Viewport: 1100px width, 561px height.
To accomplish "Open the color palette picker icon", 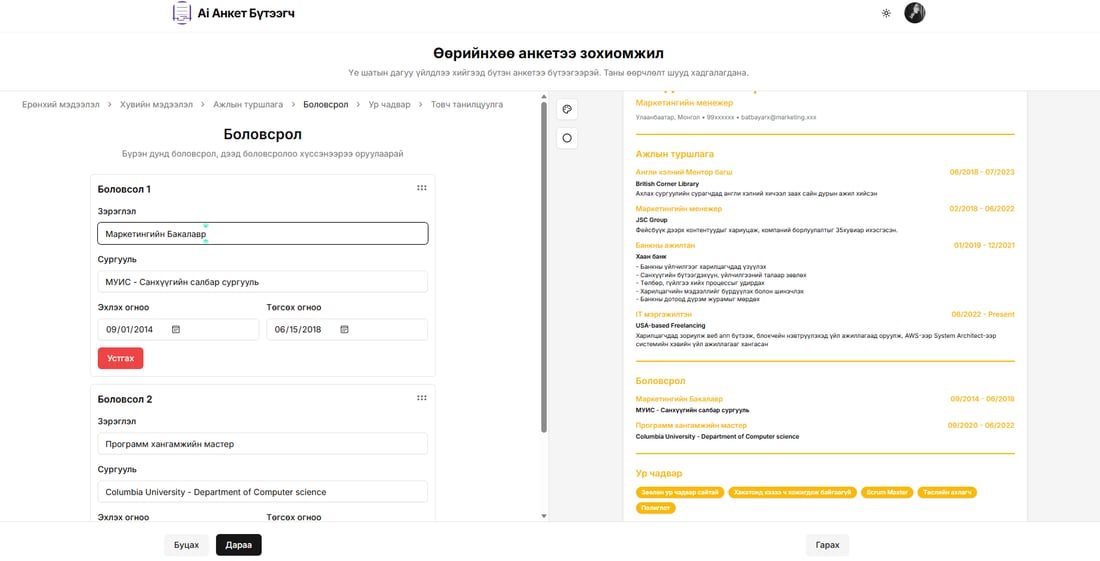I will click(567, 109).
